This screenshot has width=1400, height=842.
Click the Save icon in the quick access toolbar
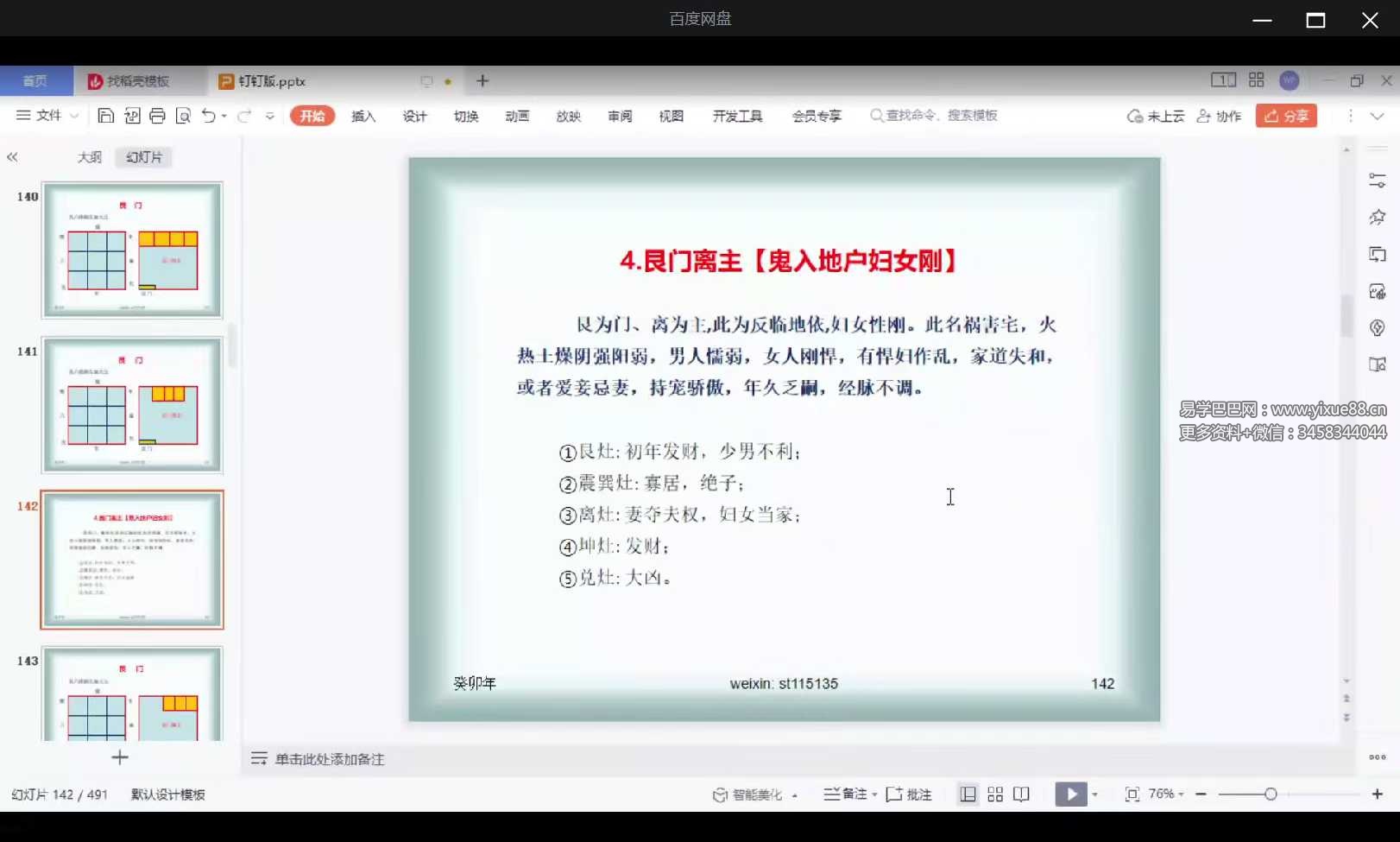point(106,115)
